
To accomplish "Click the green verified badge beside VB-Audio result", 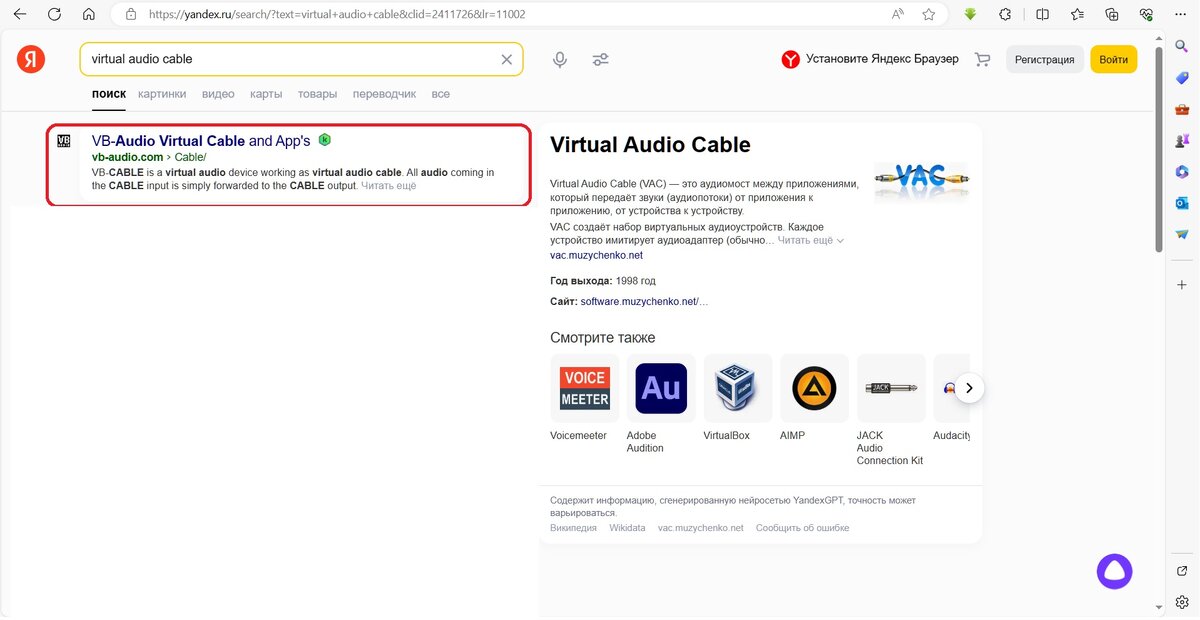I will click(x=325, y=140).
